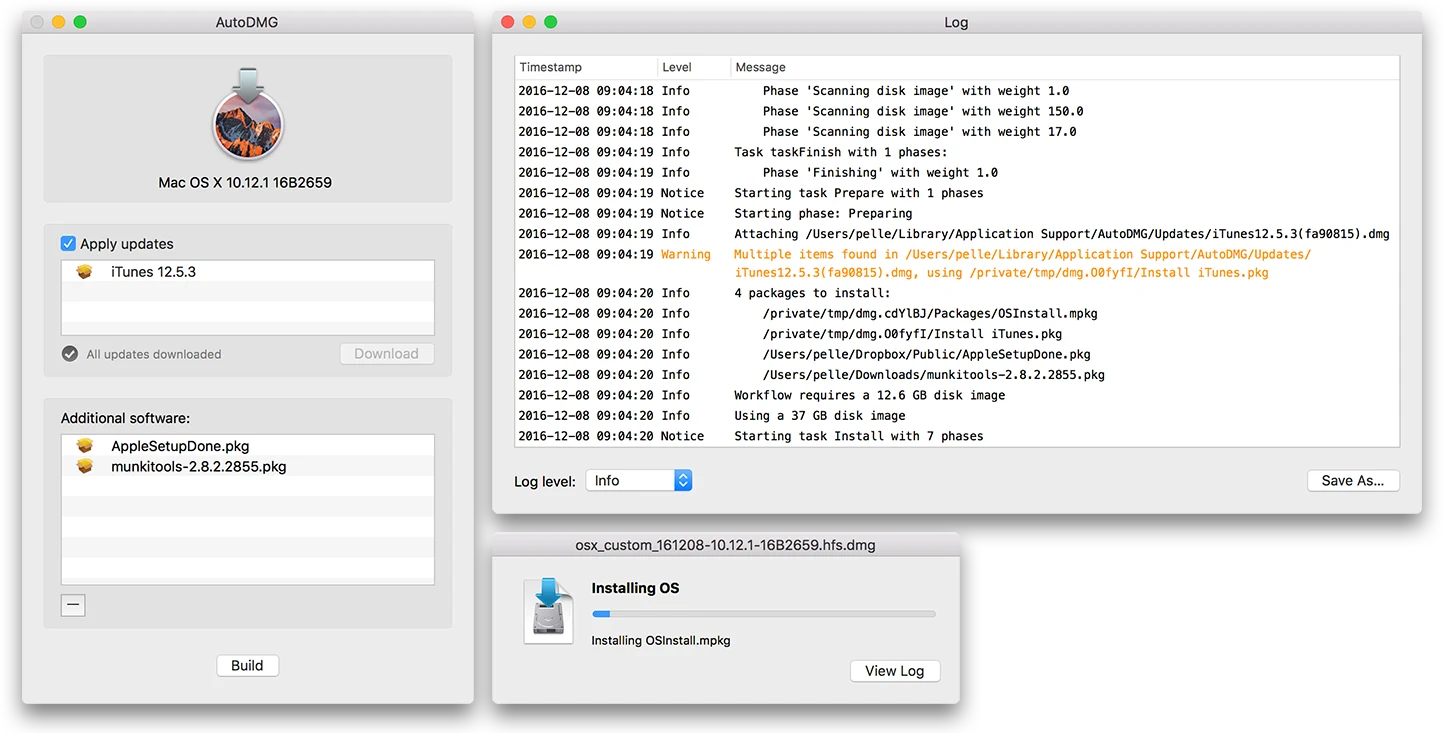The height and width of the screenshot is (733, 1444).
Task: Save the log with Save As
Action: click(x=1353, y=481)
